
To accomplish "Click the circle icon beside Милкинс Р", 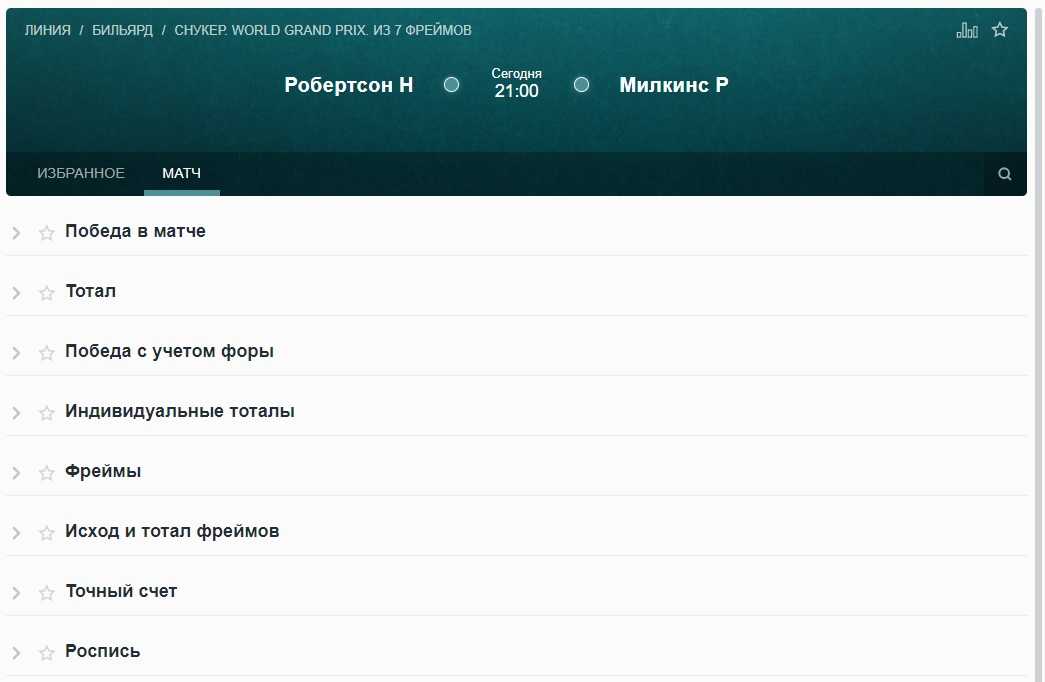I will pyautogui.click(x=581, y=85).
